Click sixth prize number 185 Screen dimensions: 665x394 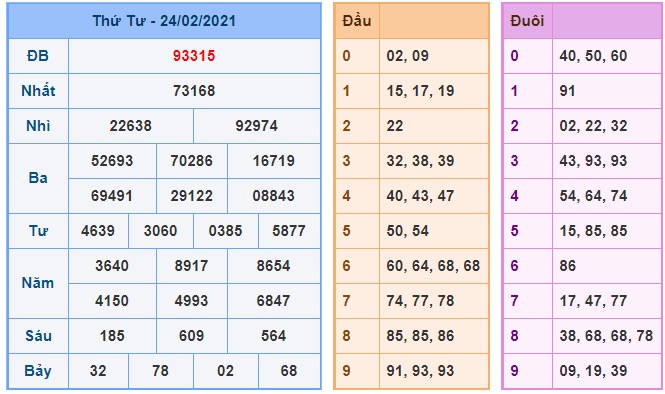tap(112, 335)
